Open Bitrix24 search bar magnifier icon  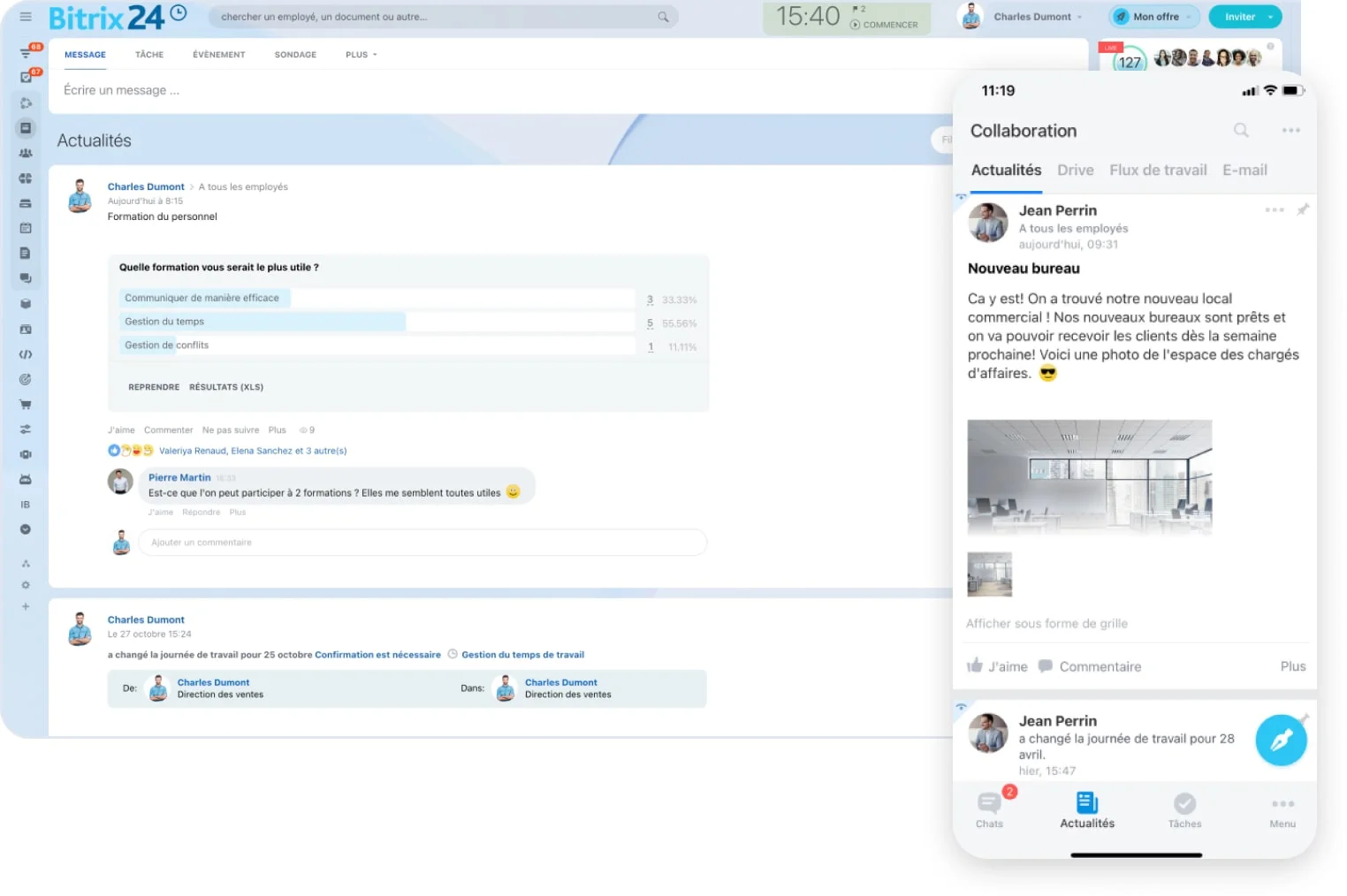click(662, 16)
